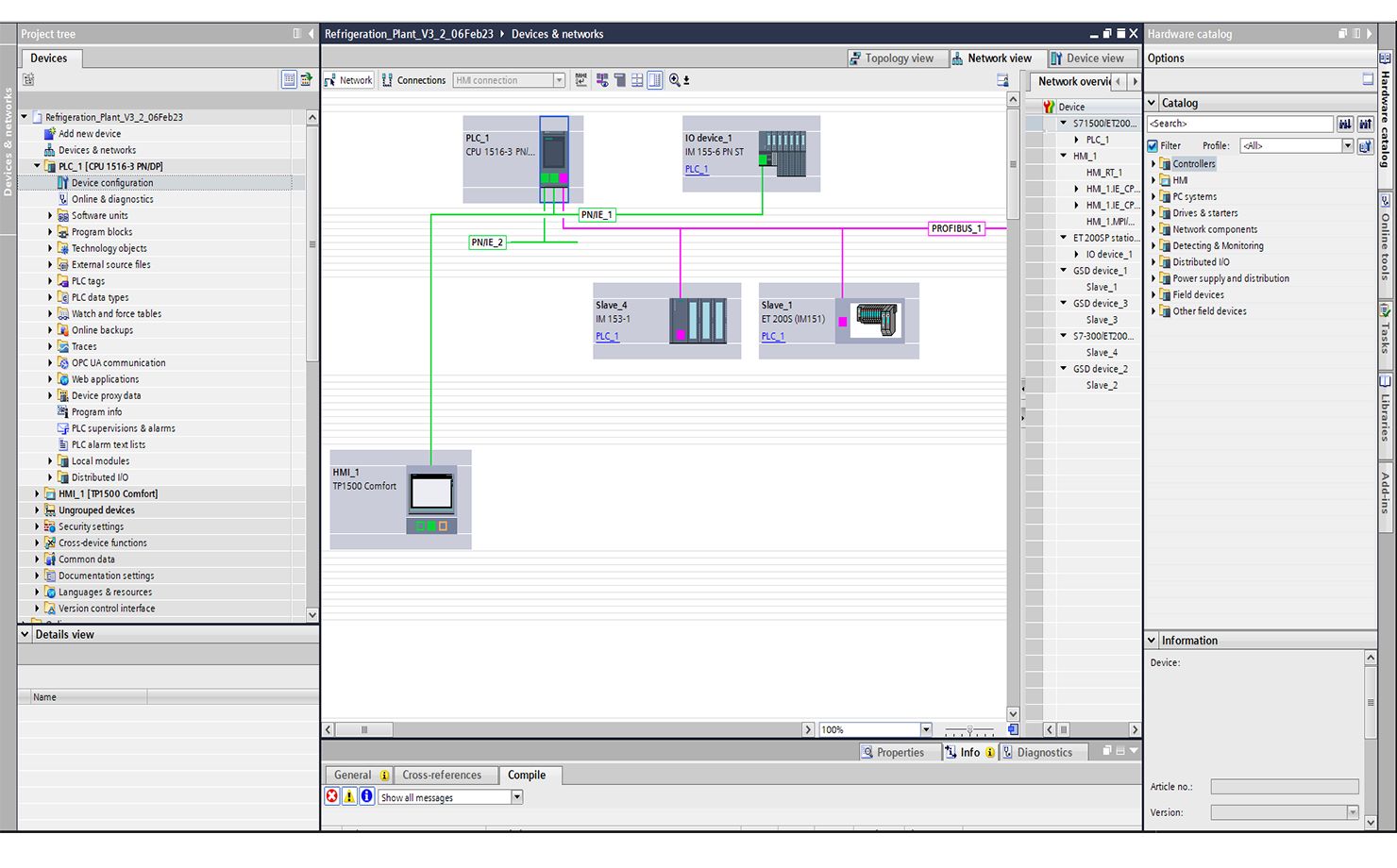Image resolution: width=1397 pixels, height=868 pixels.
Task: Click catalog search downward button
Action: coord(1344,124)
